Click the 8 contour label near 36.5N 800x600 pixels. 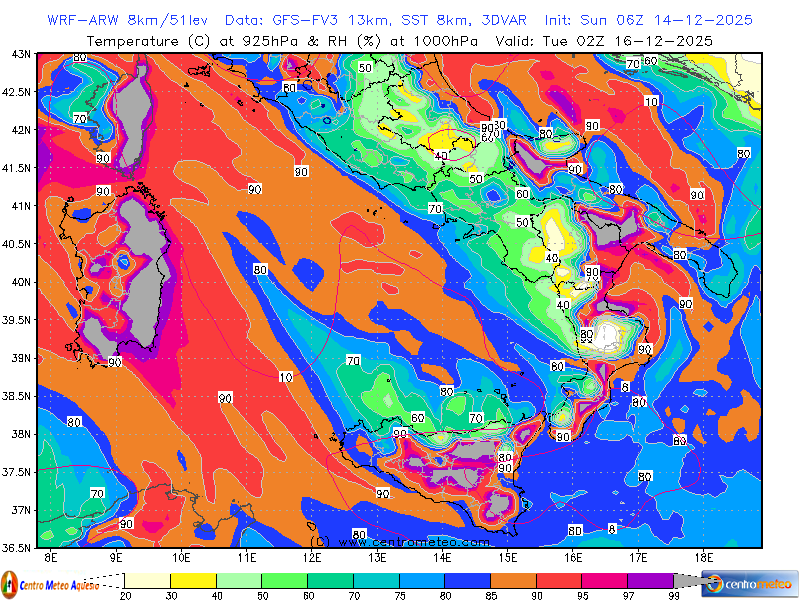coord(612,527)
